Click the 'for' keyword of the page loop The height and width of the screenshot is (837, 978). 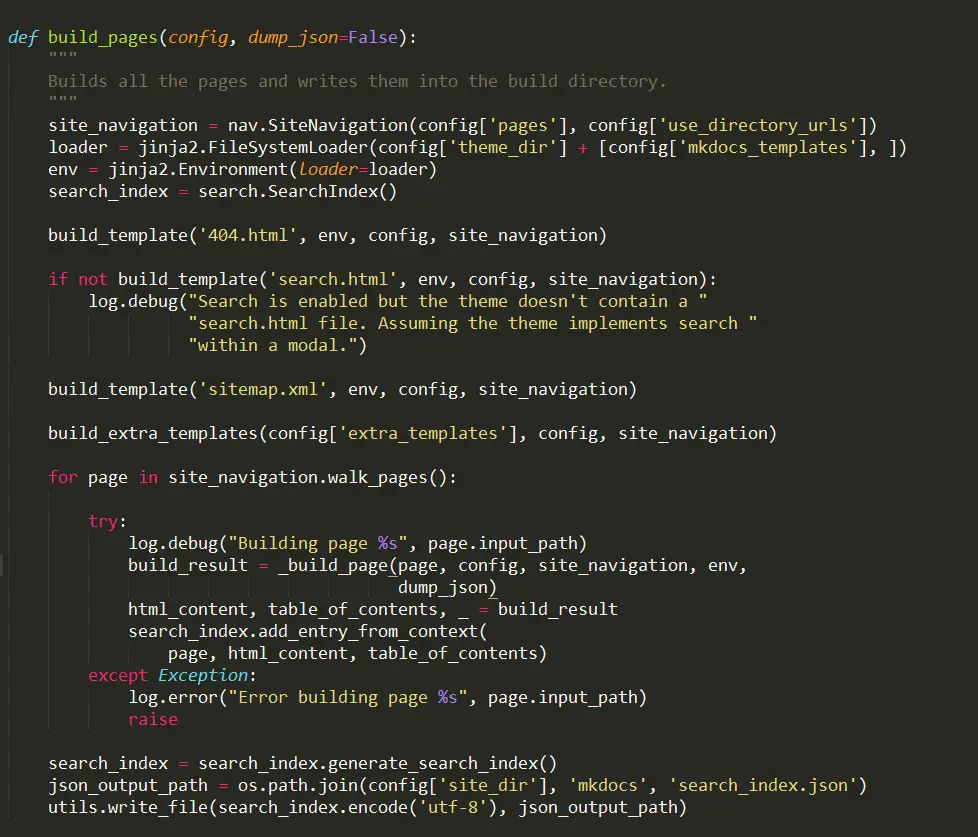[x=63, y=477]
